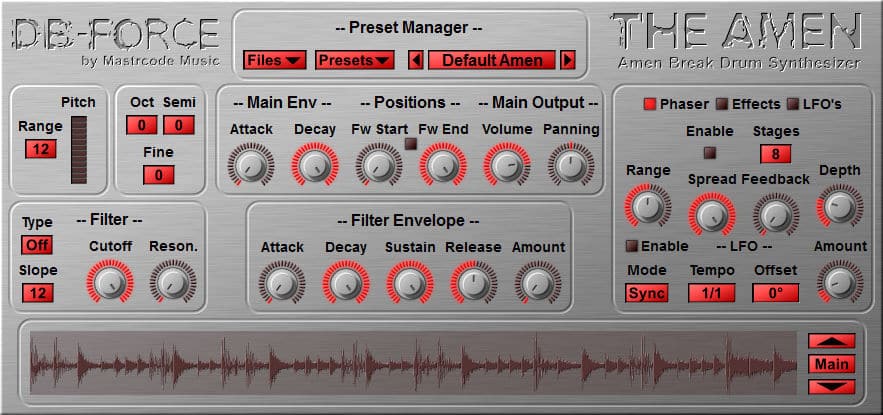Toggle the Phaser Enable LED

[710, 152]
